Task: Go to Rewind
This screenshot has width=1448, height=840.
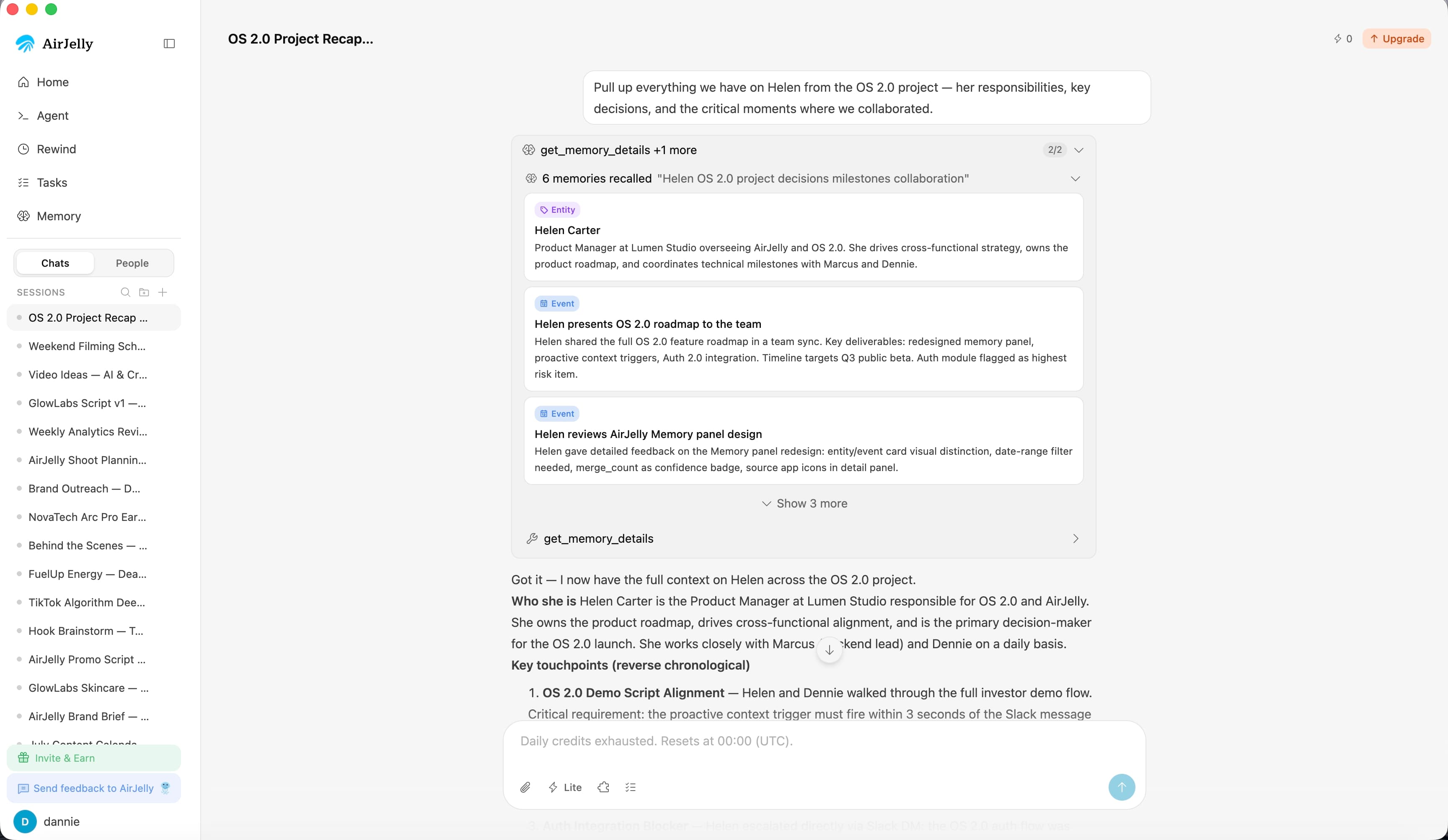Action: coord(94,149)
